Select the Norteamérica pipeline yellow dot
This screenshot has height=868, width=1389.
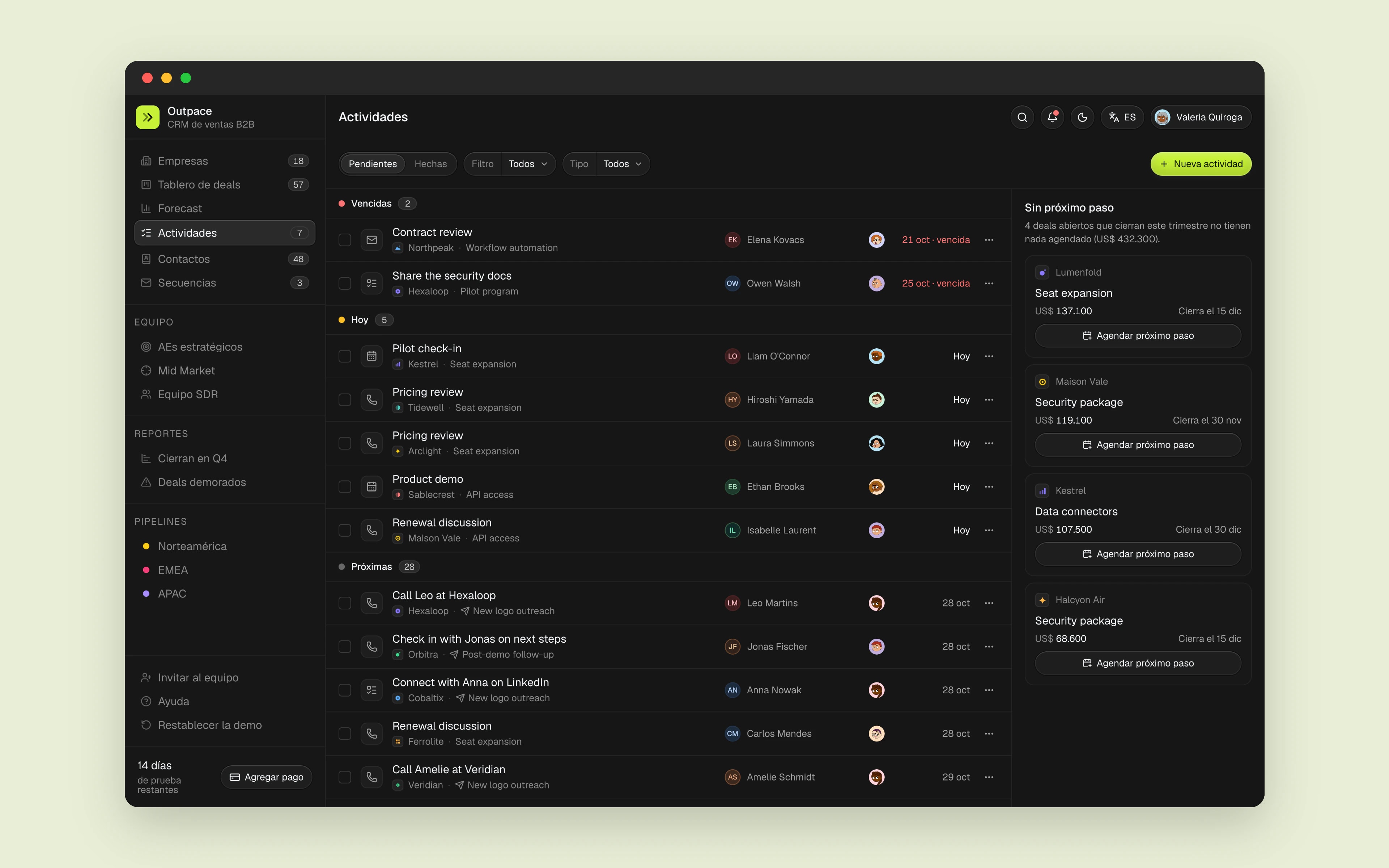pos(146,546)
